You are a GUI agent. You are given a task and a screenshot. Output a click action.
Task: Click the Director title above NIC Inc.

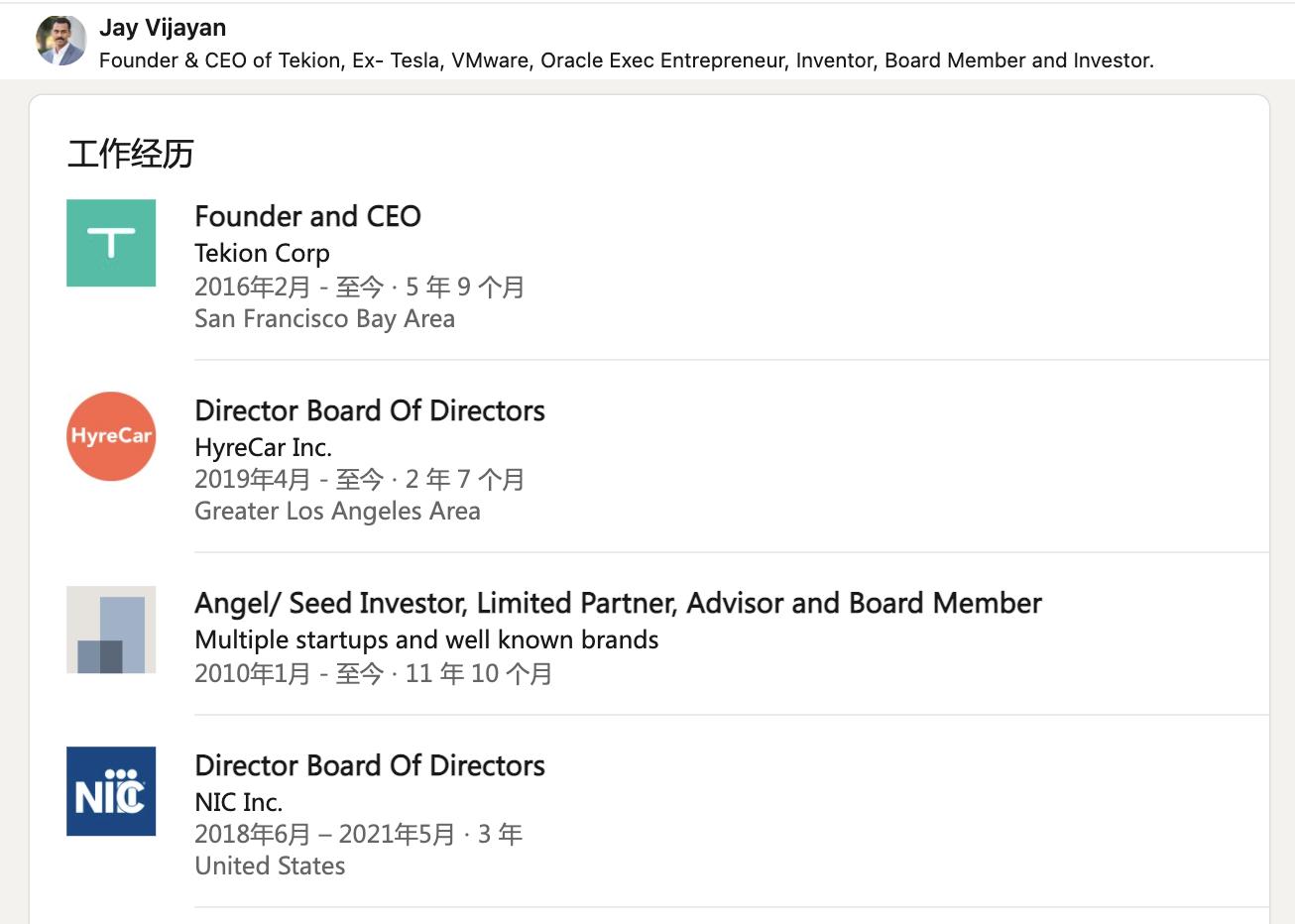coord(369,765)
